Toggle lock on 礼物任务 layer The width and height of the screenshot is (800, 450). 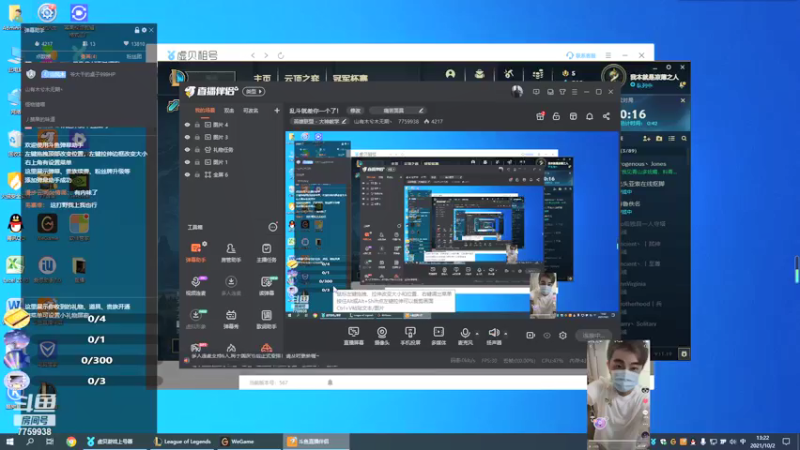[197, 149]
